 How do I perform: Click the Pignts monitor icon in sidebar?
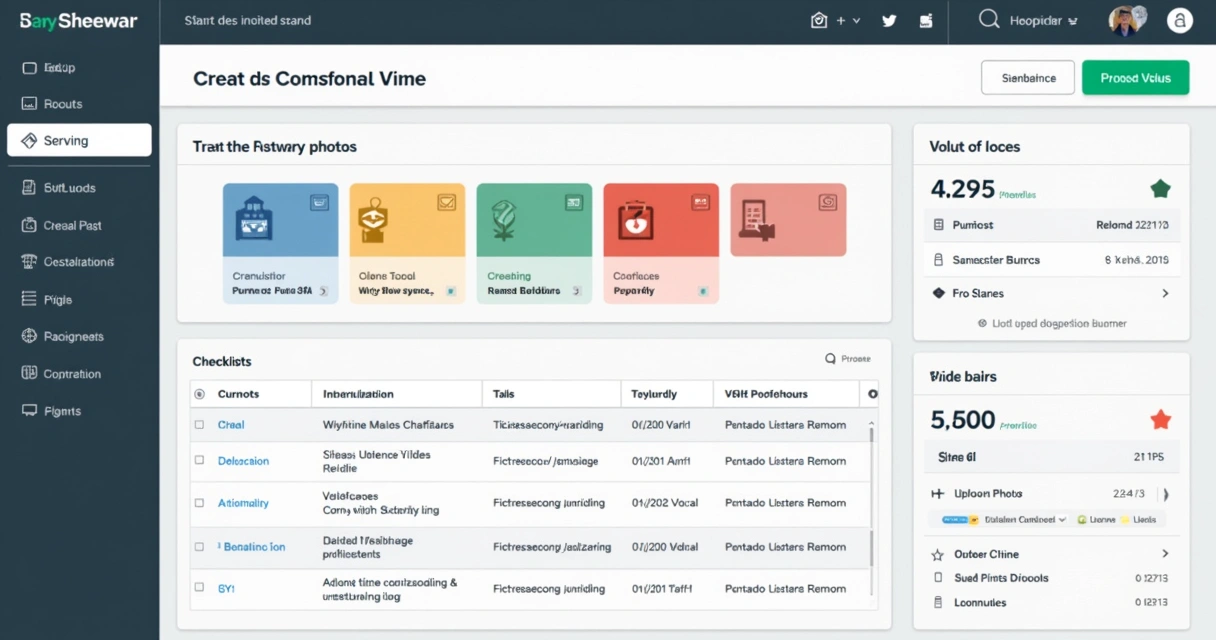coord(28,411)
